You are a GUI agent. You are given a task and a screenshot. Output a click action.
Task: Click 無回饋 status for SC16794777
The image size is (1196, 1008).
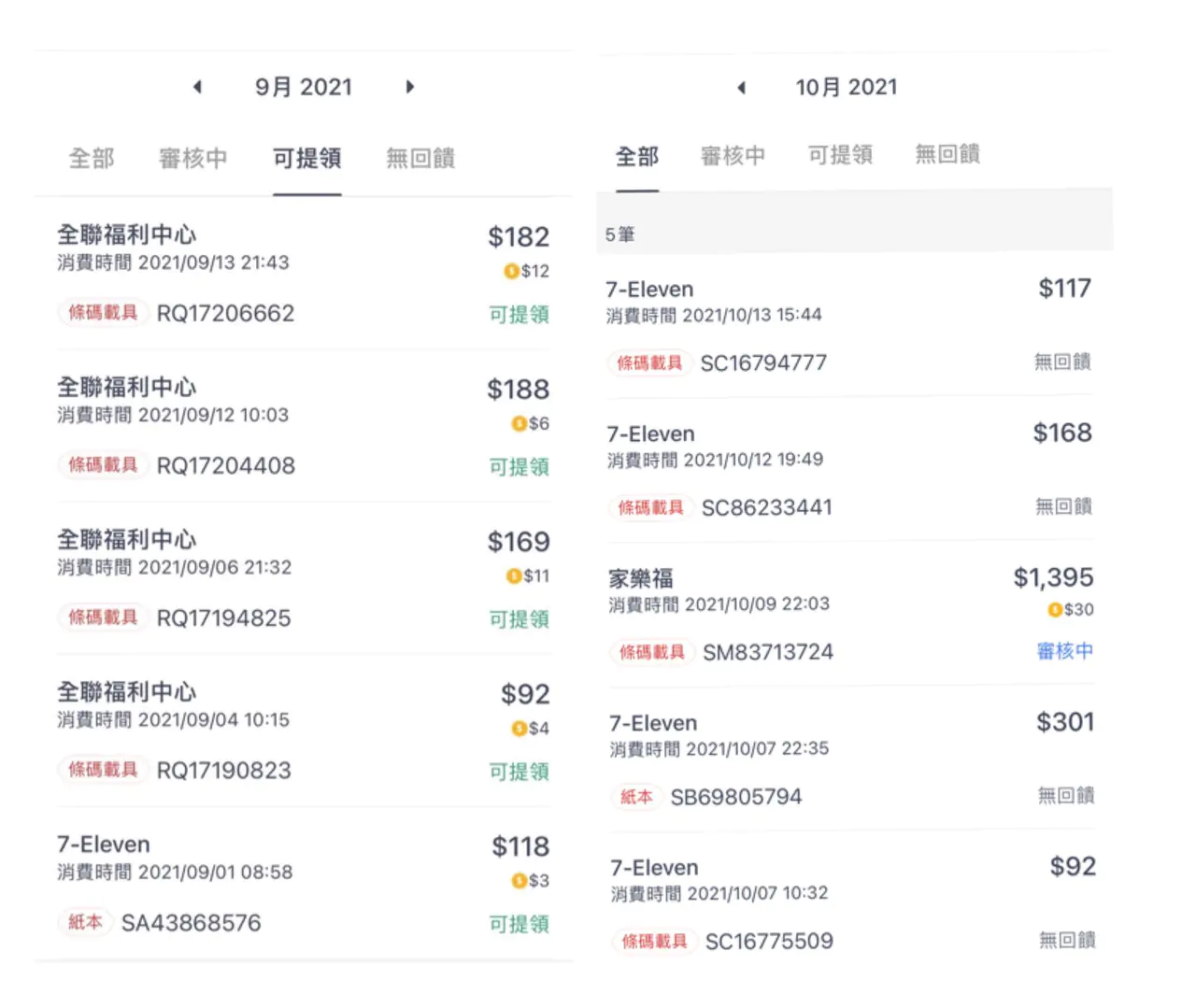(x=1063, y=362)
